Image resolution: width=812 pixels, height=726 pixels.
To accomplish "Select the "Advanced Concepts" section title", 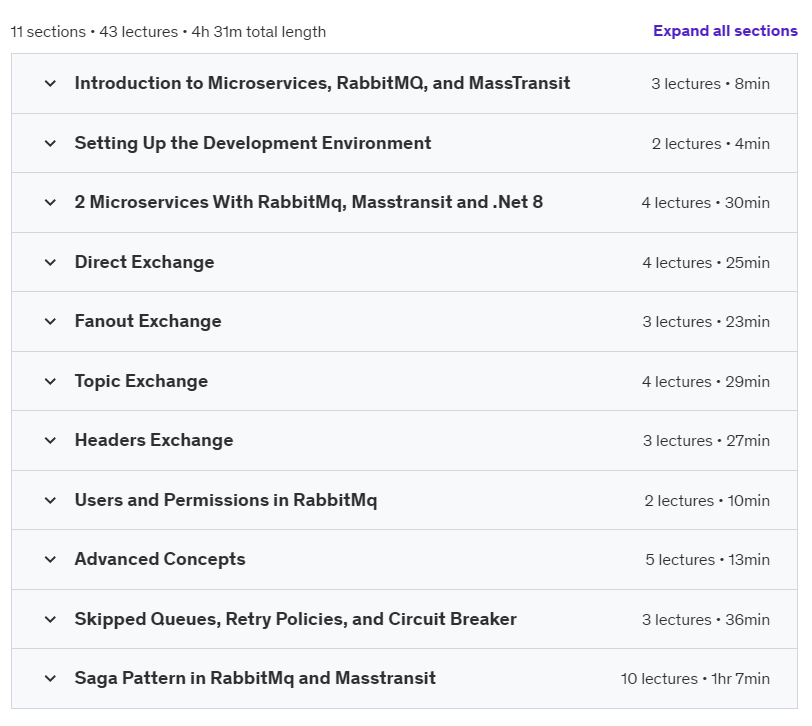I will [x=160, y=560].
